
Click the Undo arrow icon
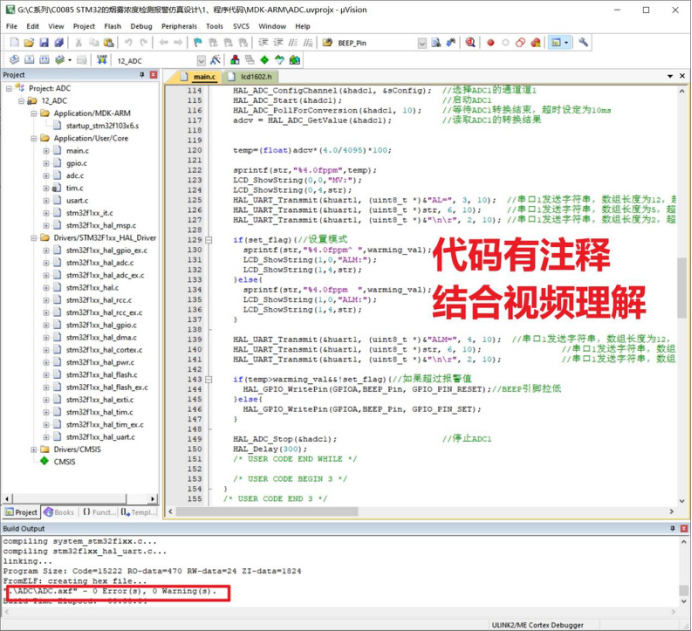(128, 42)
